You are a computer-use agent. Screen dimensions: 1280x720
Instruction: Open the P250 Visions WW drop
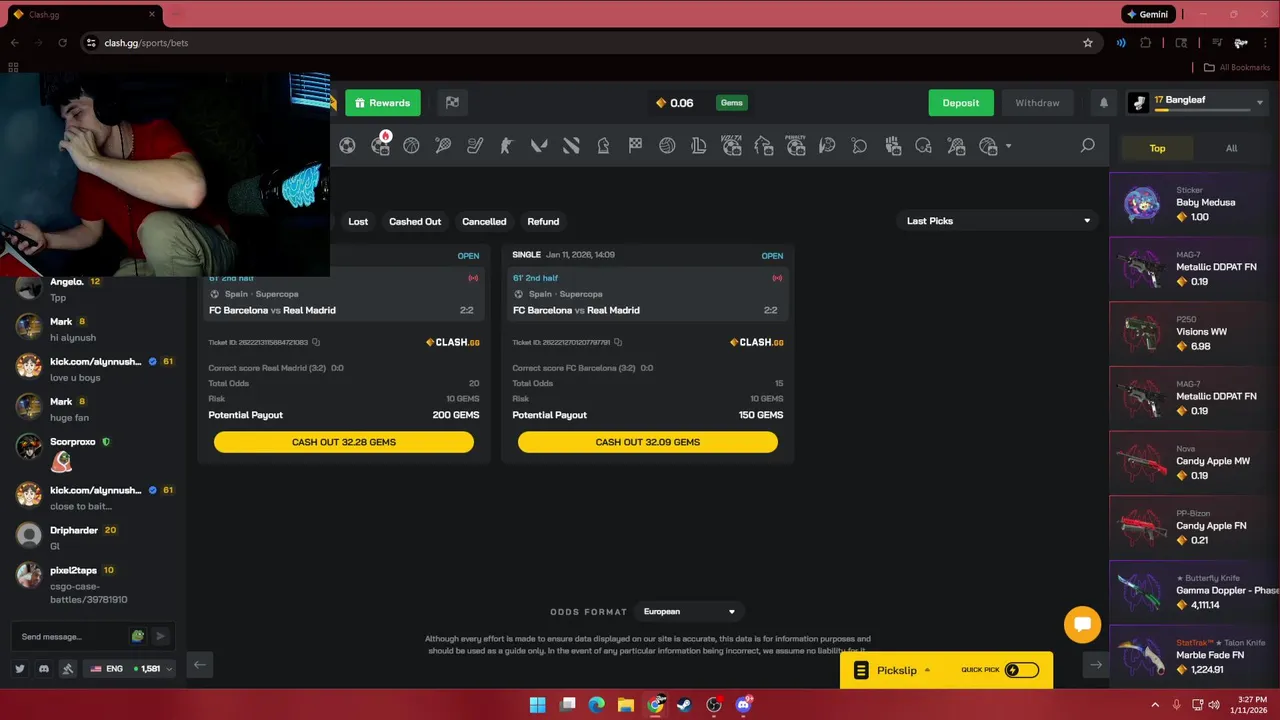[x=1195, y=332]
